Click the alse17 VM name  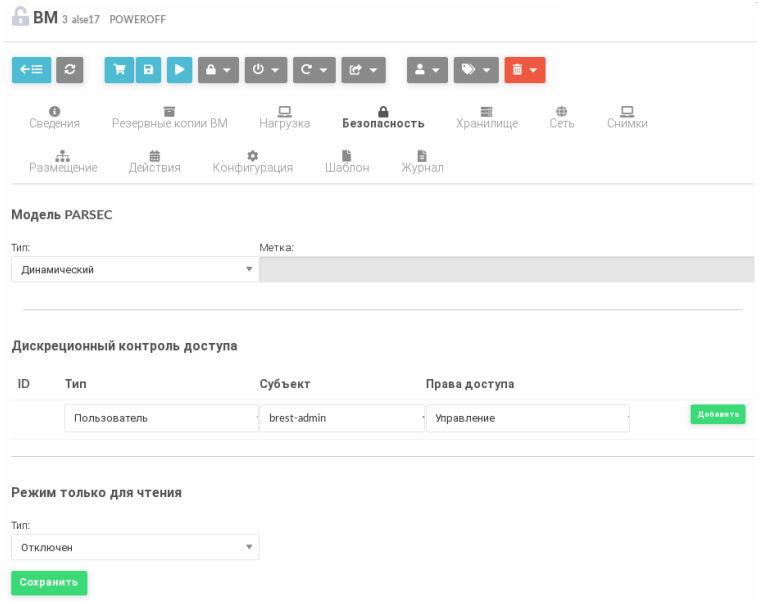(86, 19)
